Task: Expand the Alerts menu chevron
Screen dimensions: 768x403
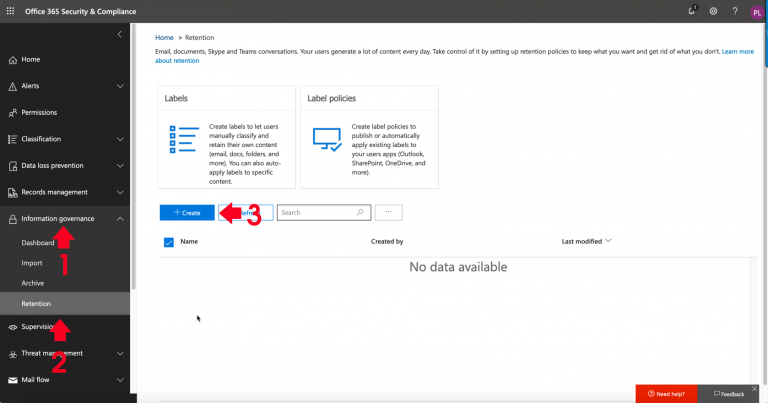Action: coord(120,86)
